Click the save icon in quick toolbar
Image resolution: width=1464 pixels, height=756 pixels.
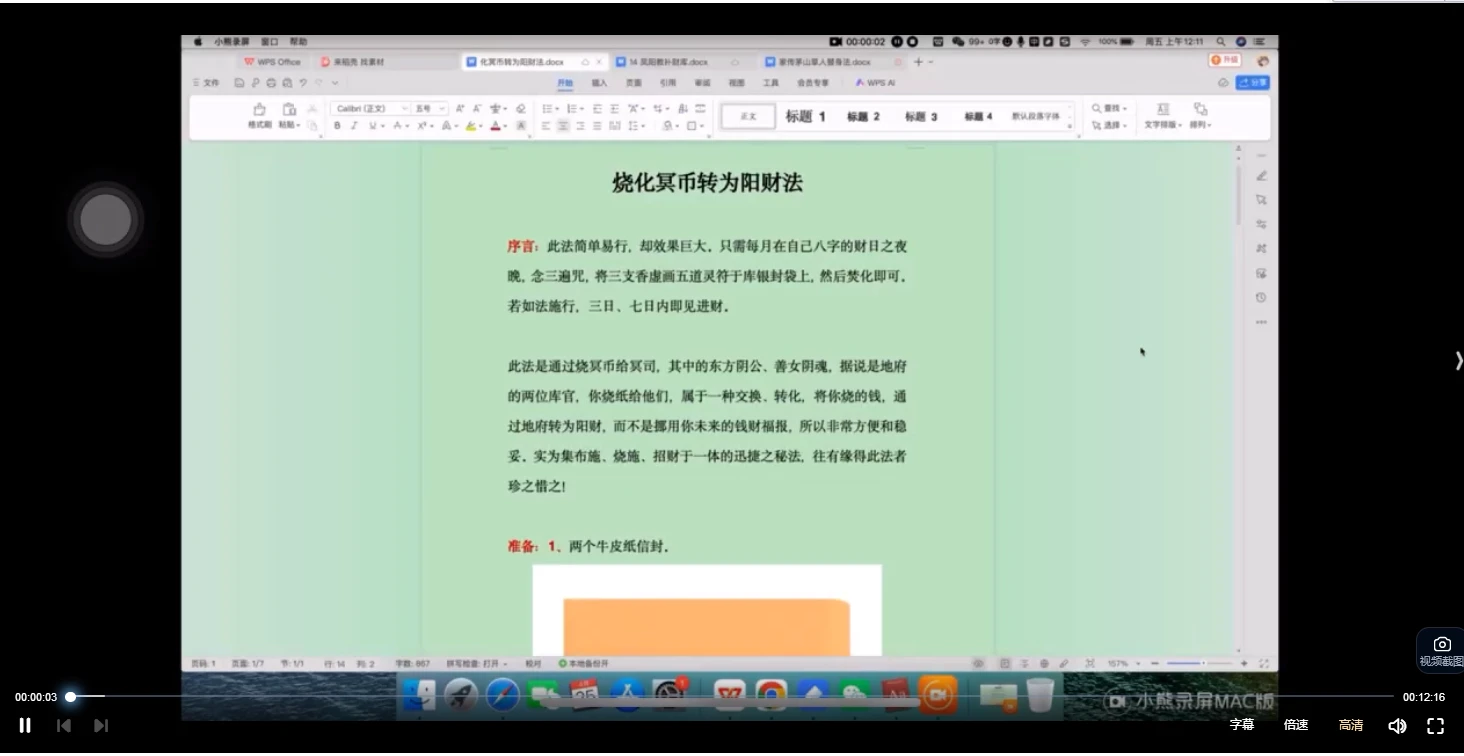click(x=239, y=83)
